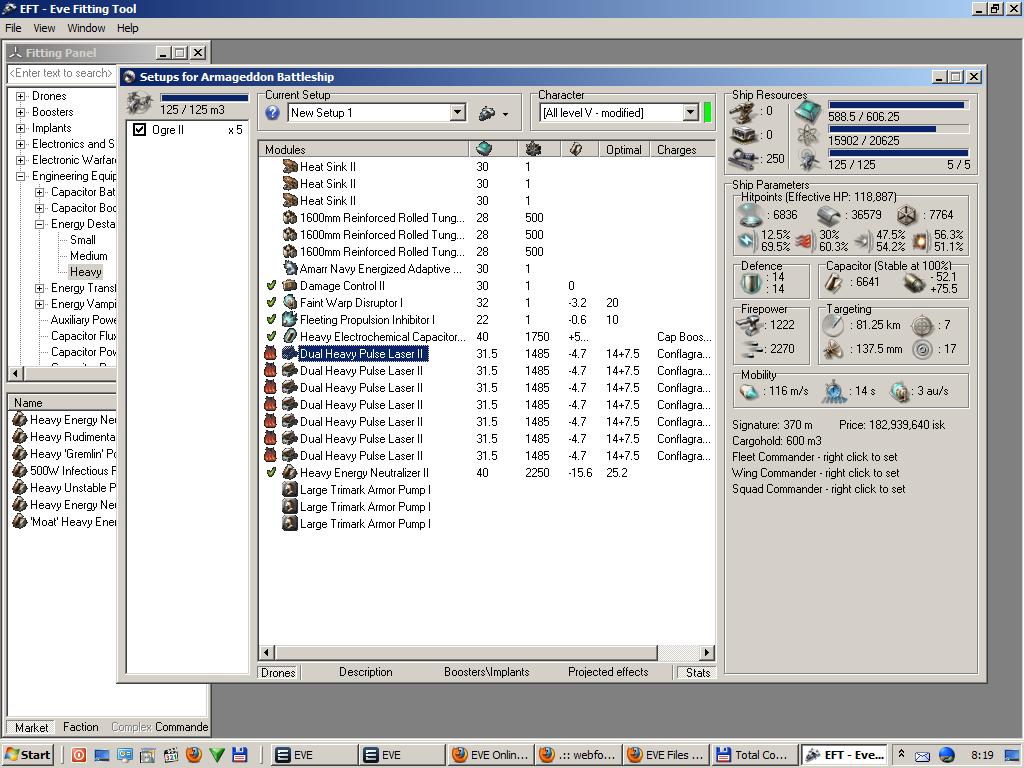1024x768 pixels.
Task: Open the File menu
Action: [x=13, y=28]
